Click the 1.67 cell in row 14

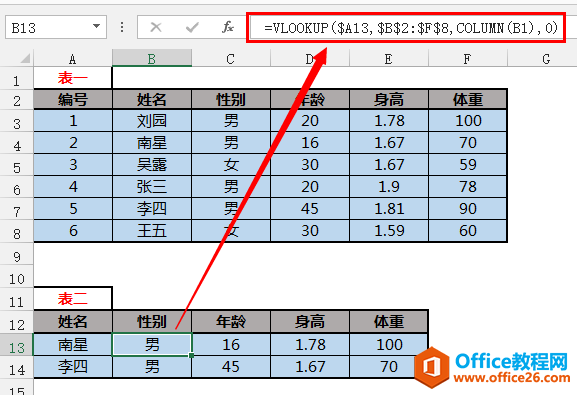pyautogui.click(x=310, y=367)
